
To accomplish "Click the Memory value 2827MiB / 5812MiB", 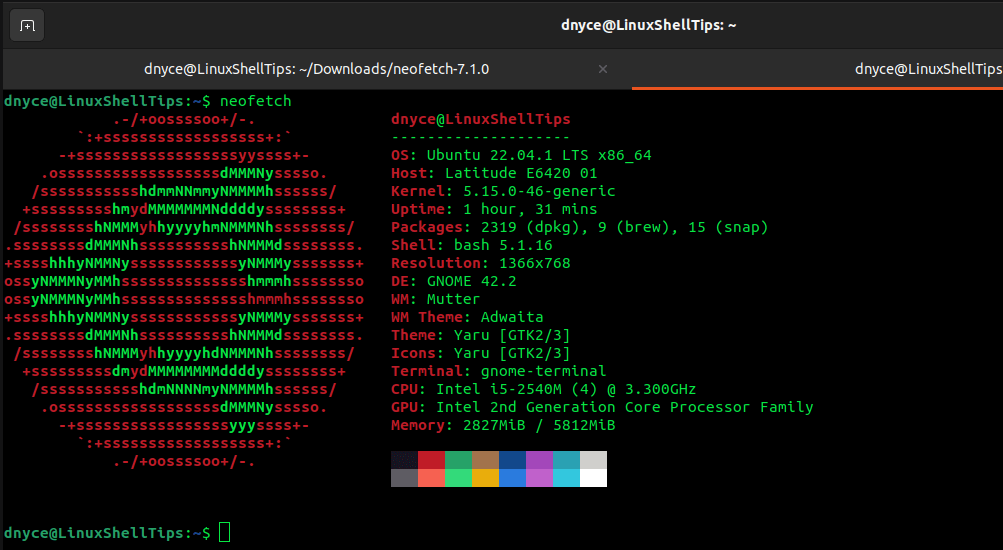I will click(x=539, y=425).
